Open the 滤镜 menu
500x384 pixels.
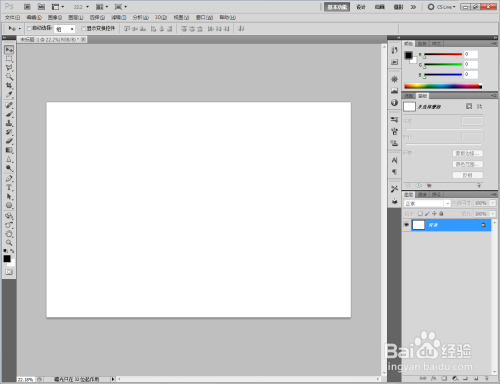(118, 17)
